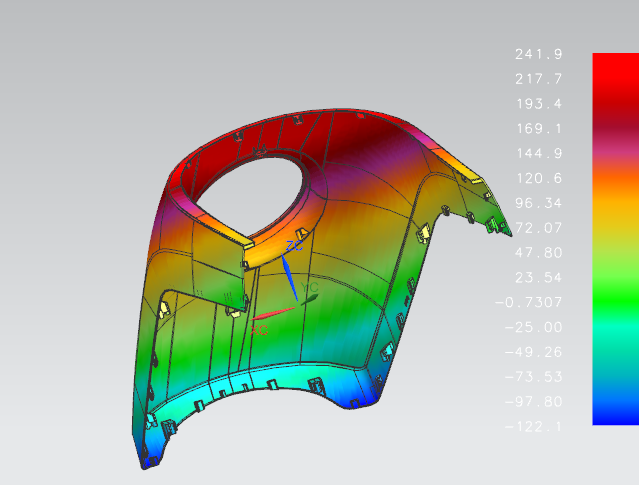Click the maximum legend value 241.9

pyautogui.click(x=538, y=54)
